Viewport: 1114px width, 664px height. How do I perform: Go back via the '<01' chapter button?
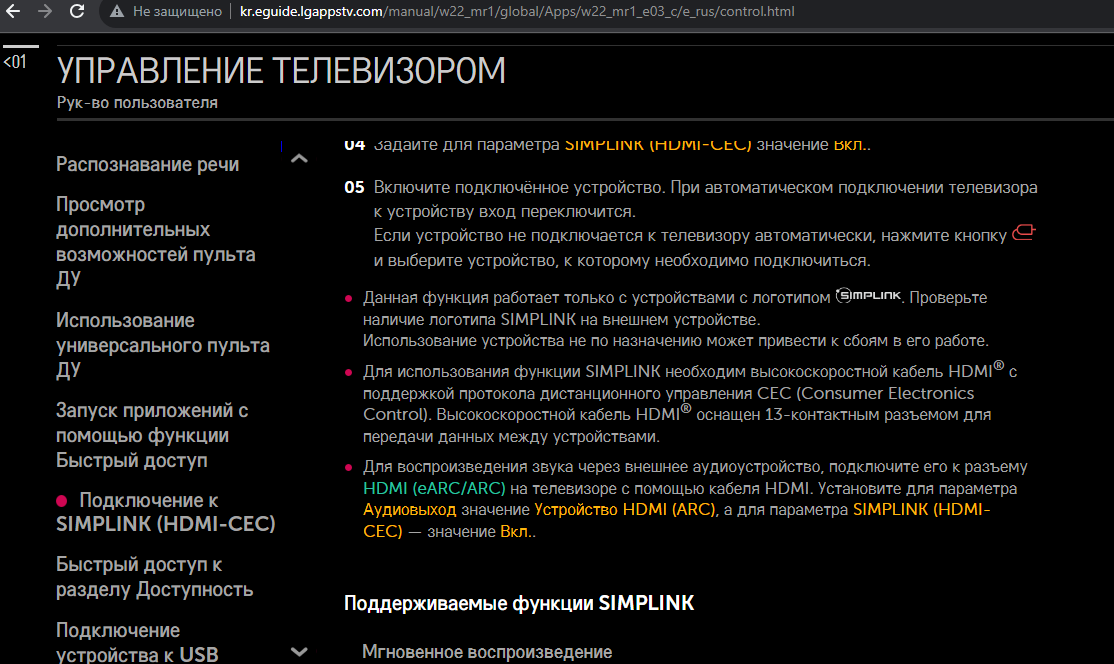(x=15, y=62)
